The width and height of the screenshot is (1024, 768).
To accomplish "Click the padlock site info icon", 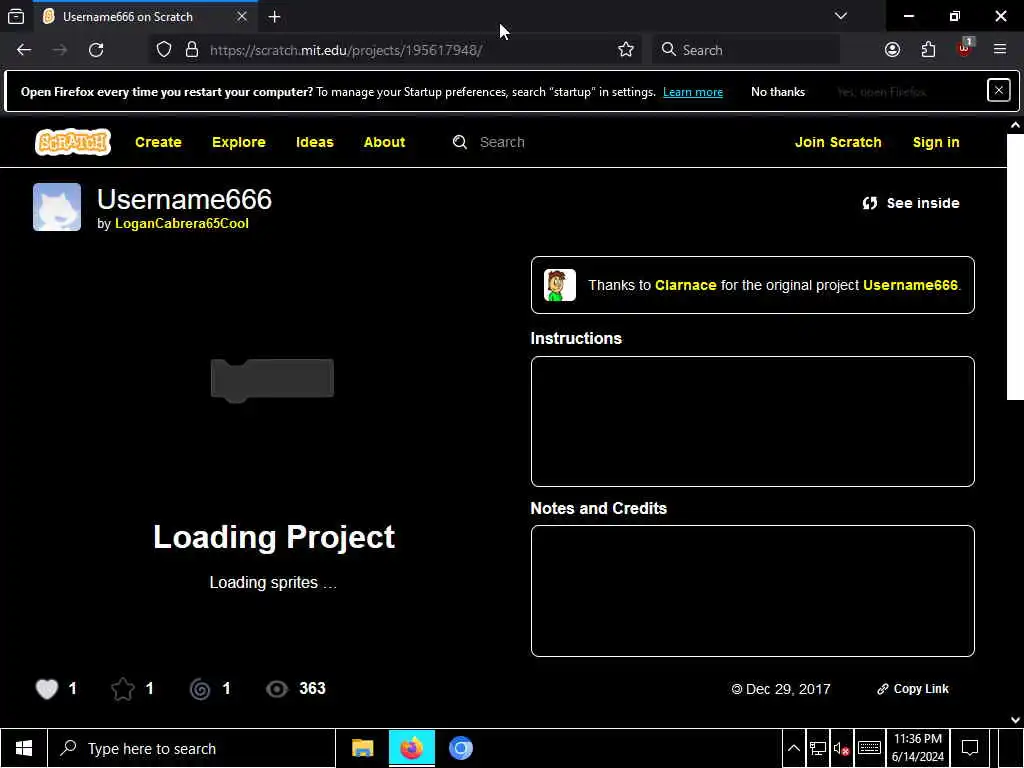I will (x=191, y=50).
